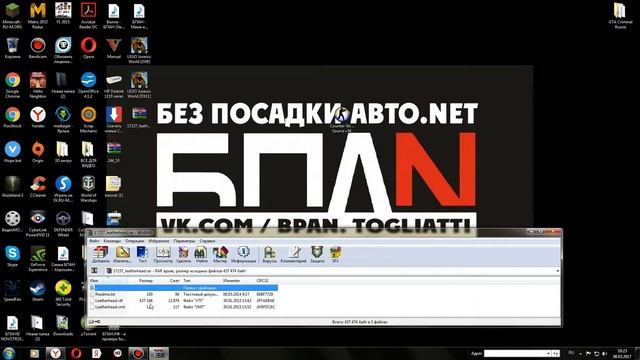Open the GTA Criminal Russia desktop folder

(x=620, y=16)
